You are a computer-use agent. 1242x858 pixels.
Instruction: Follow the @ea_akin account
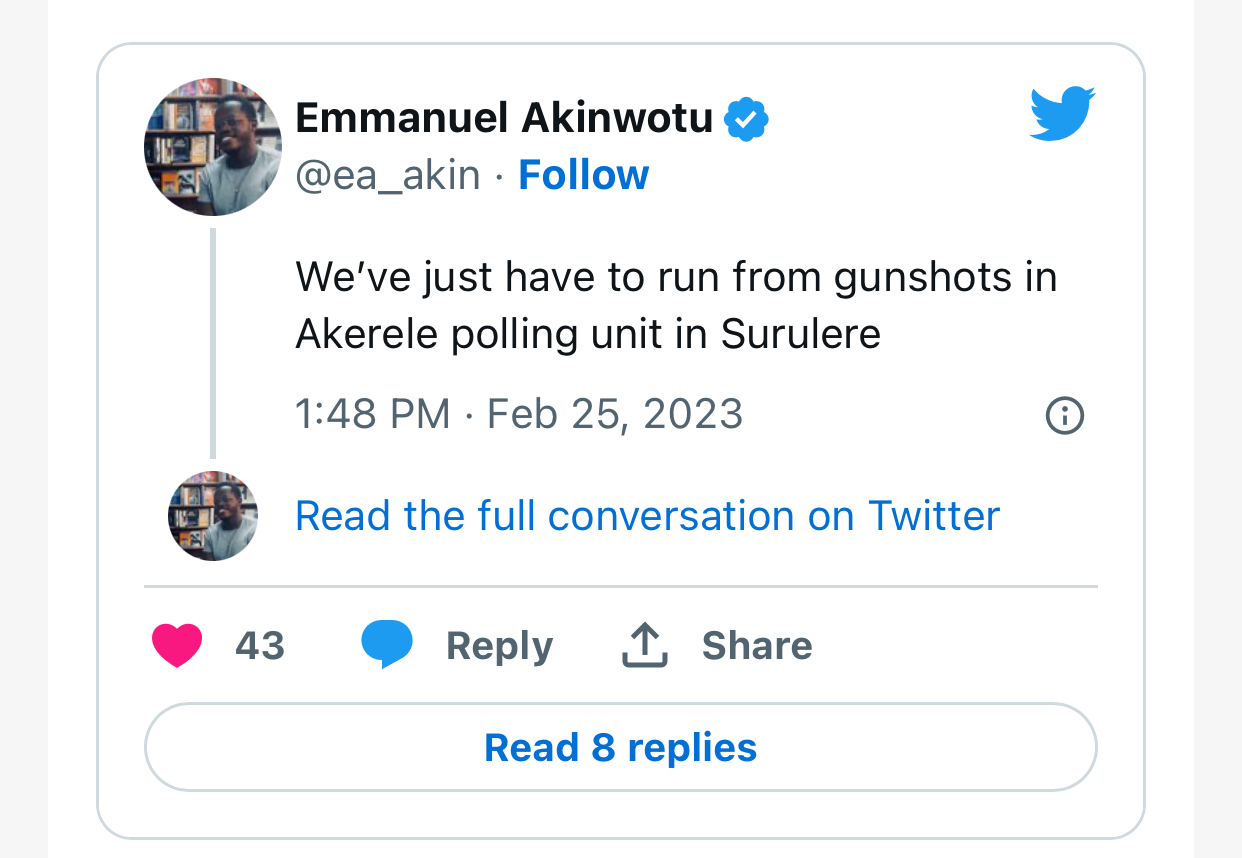point(583,176)
